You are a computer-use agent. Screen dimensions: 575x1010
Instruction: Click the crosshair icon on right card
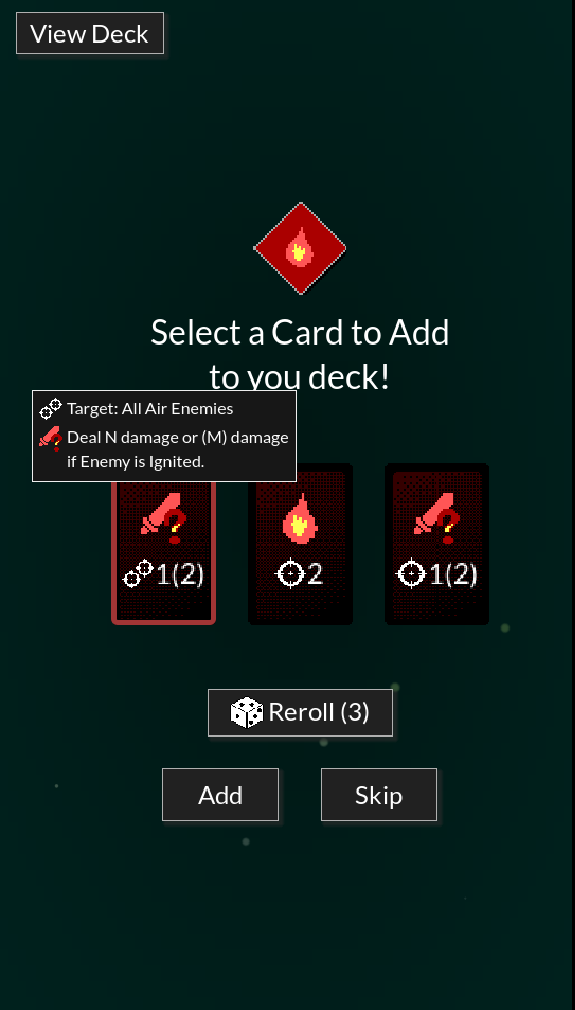coord(411,573)
